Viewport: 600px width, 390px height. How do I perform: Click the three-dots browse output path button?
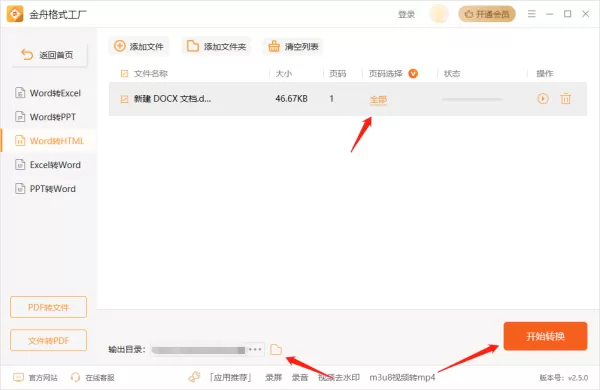(255, 349)
